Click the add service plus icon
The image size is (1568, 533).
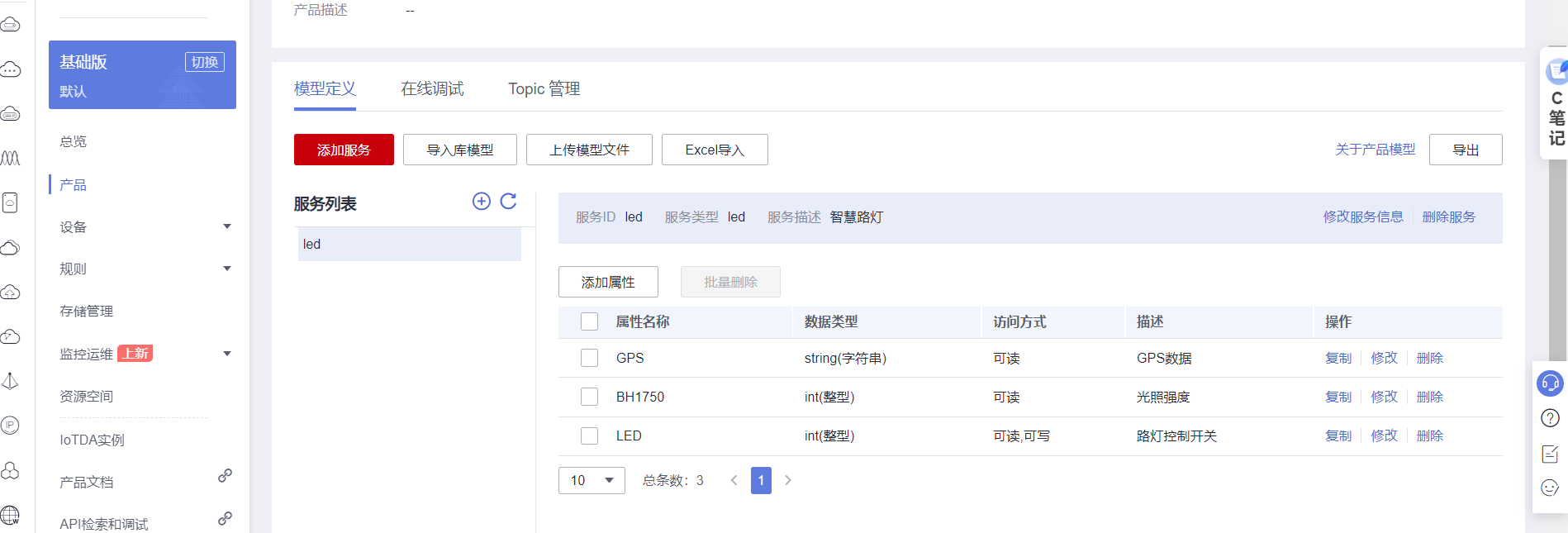(x=482, y=201)
